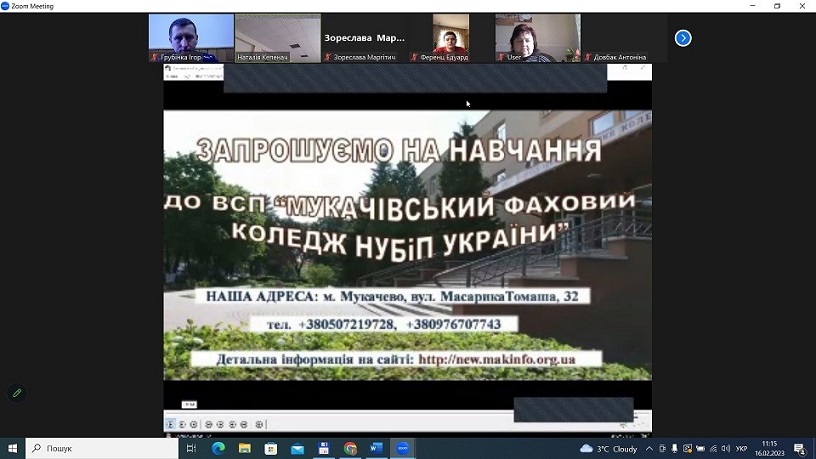Viewport: 816px width, 459px height.
Task: Open Google Chrome from the taskbar
Action: [x=350, y=448]
